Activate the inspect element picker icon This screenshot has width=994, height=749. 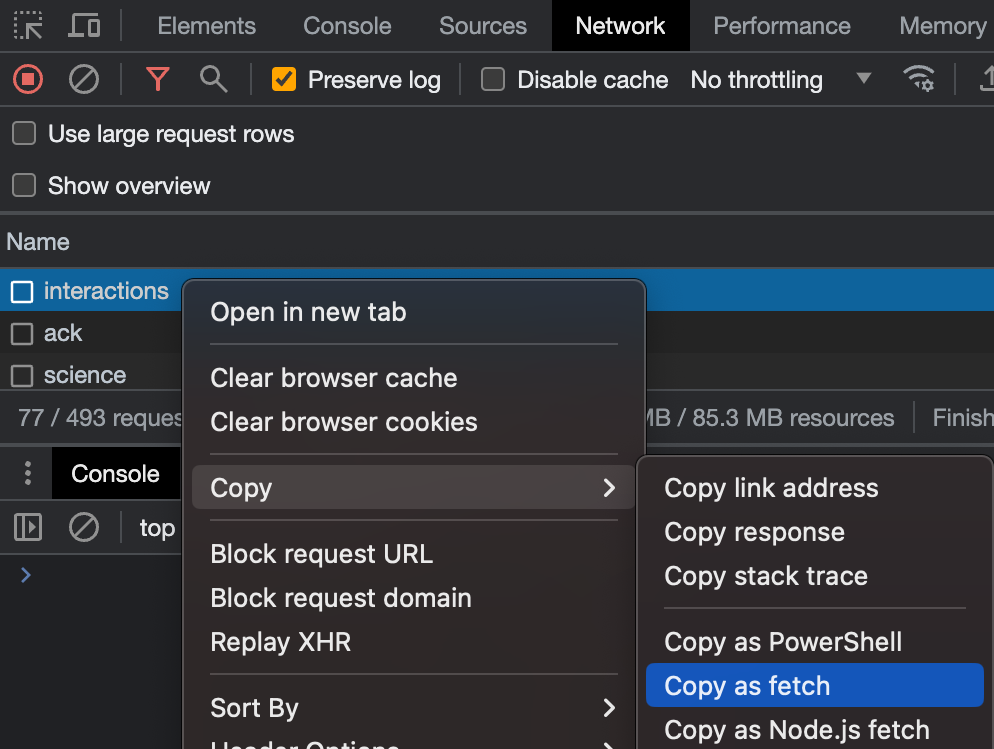[28, 26]
